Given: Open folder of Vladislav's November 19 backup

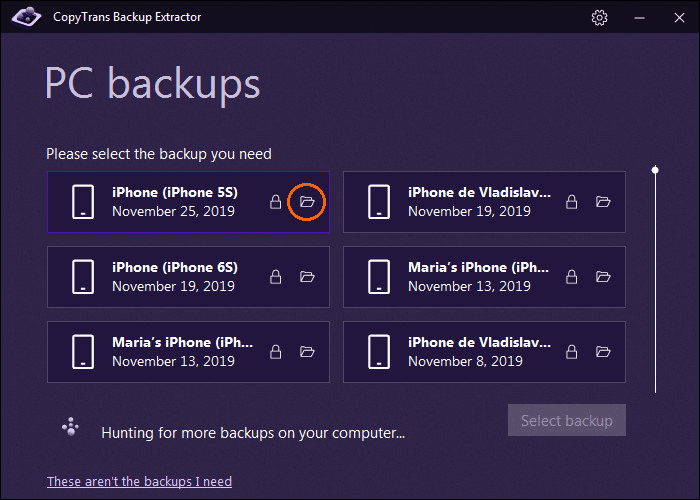Looking at the screenshot, I should click(603, 202).
